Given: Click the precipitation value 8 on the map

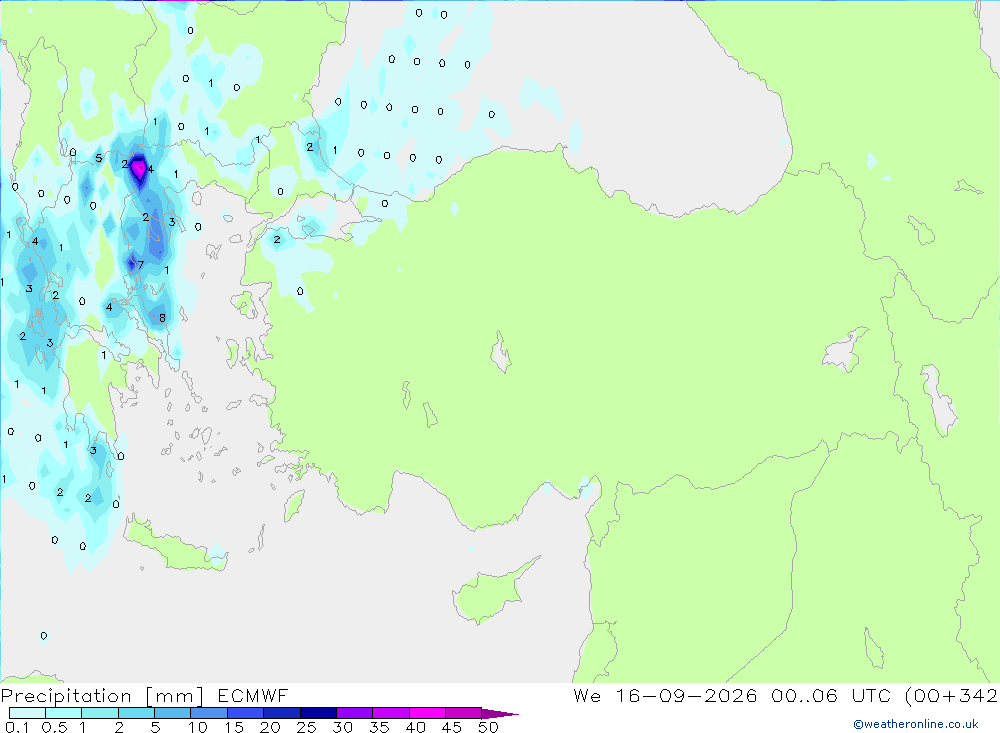Looking at the screenshot, I should (162, 318).
